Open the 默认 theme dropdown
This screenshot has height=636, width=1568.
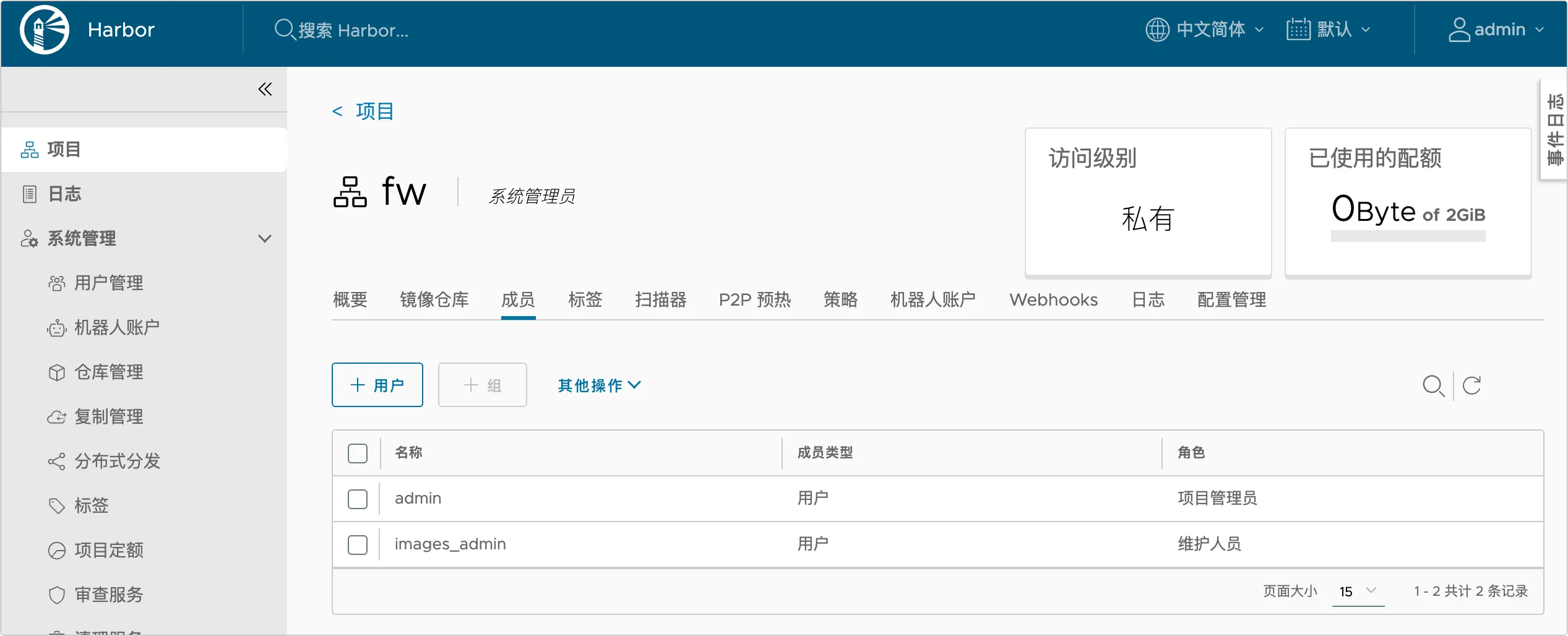click(x=1329, y=30)
